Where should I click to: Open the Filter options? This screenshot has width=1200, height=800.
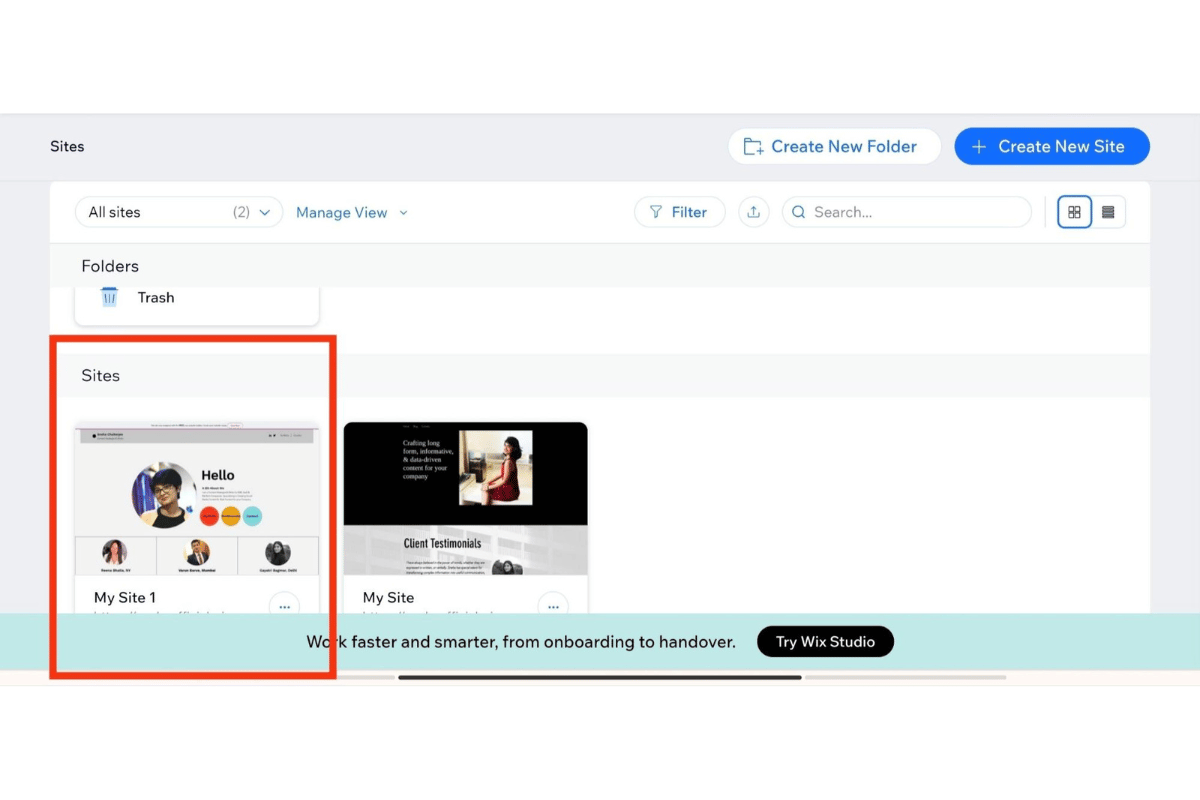tap(679, 212)
